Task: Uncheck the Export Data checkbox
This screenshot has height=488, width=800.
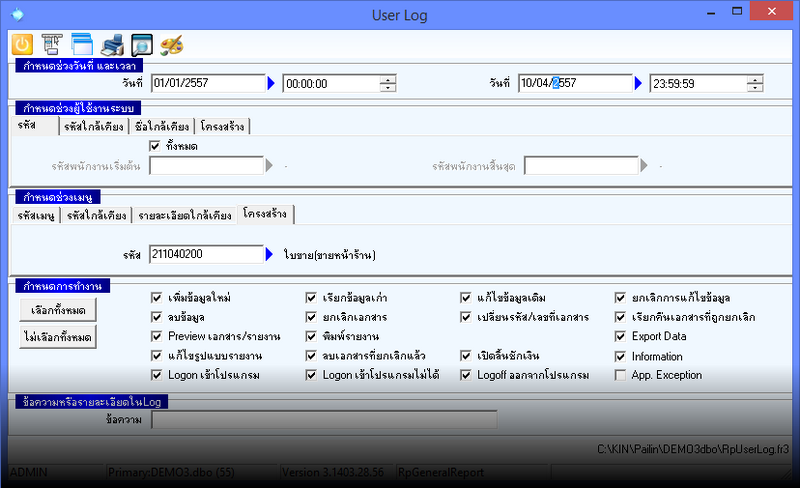Action: click(x=621, y=337)
